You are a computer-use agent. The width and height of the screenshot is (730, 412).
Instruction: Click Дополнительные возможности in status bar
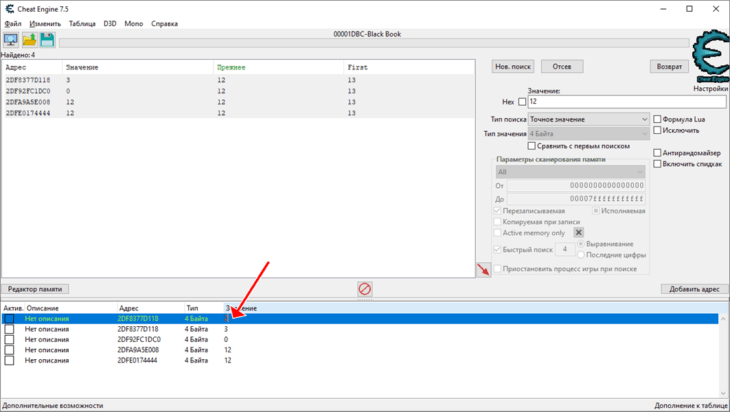pos(53,405)
